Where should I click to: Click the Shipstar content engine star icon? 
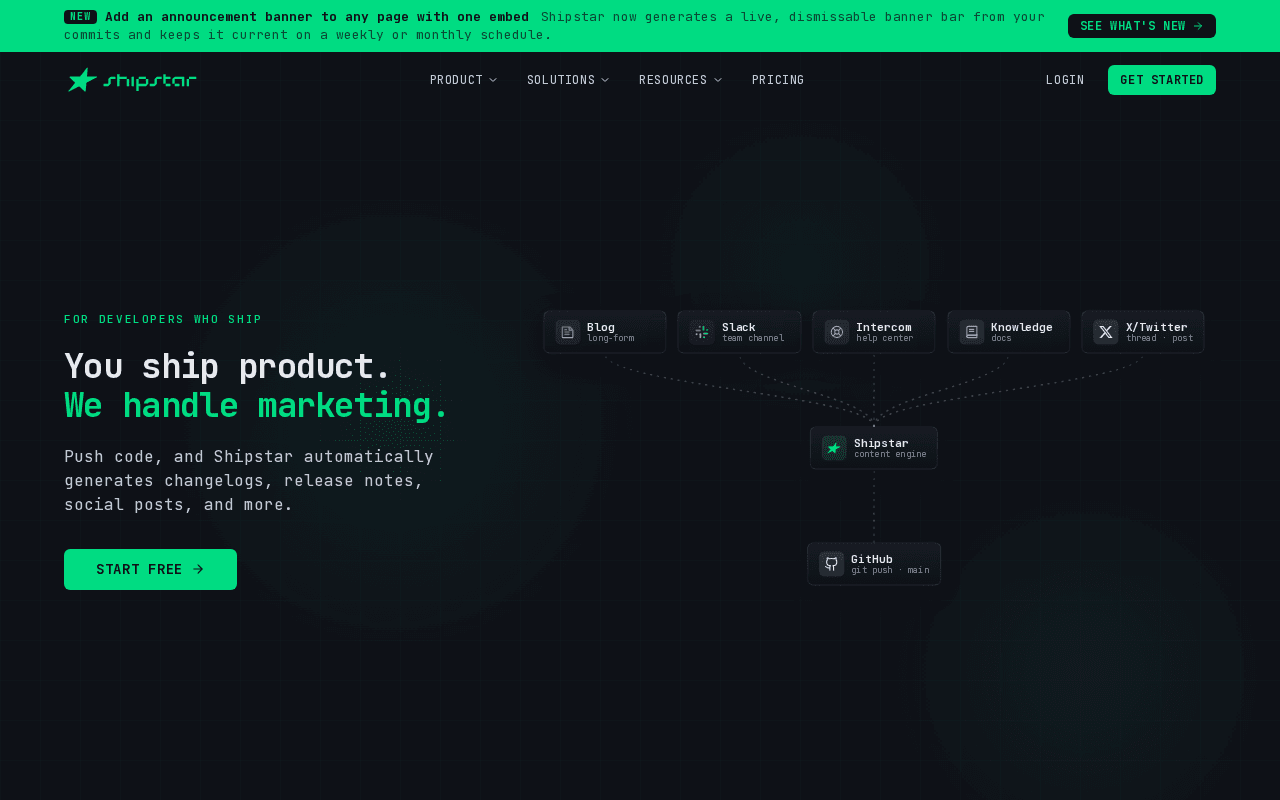coord(834,448)
